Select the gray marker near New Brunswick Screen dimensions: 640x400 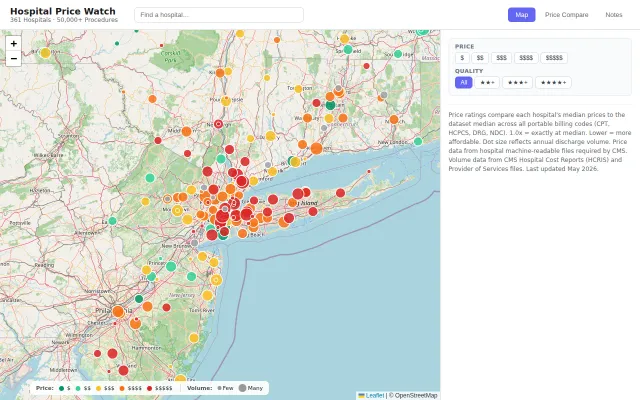(x=195, y=243)
